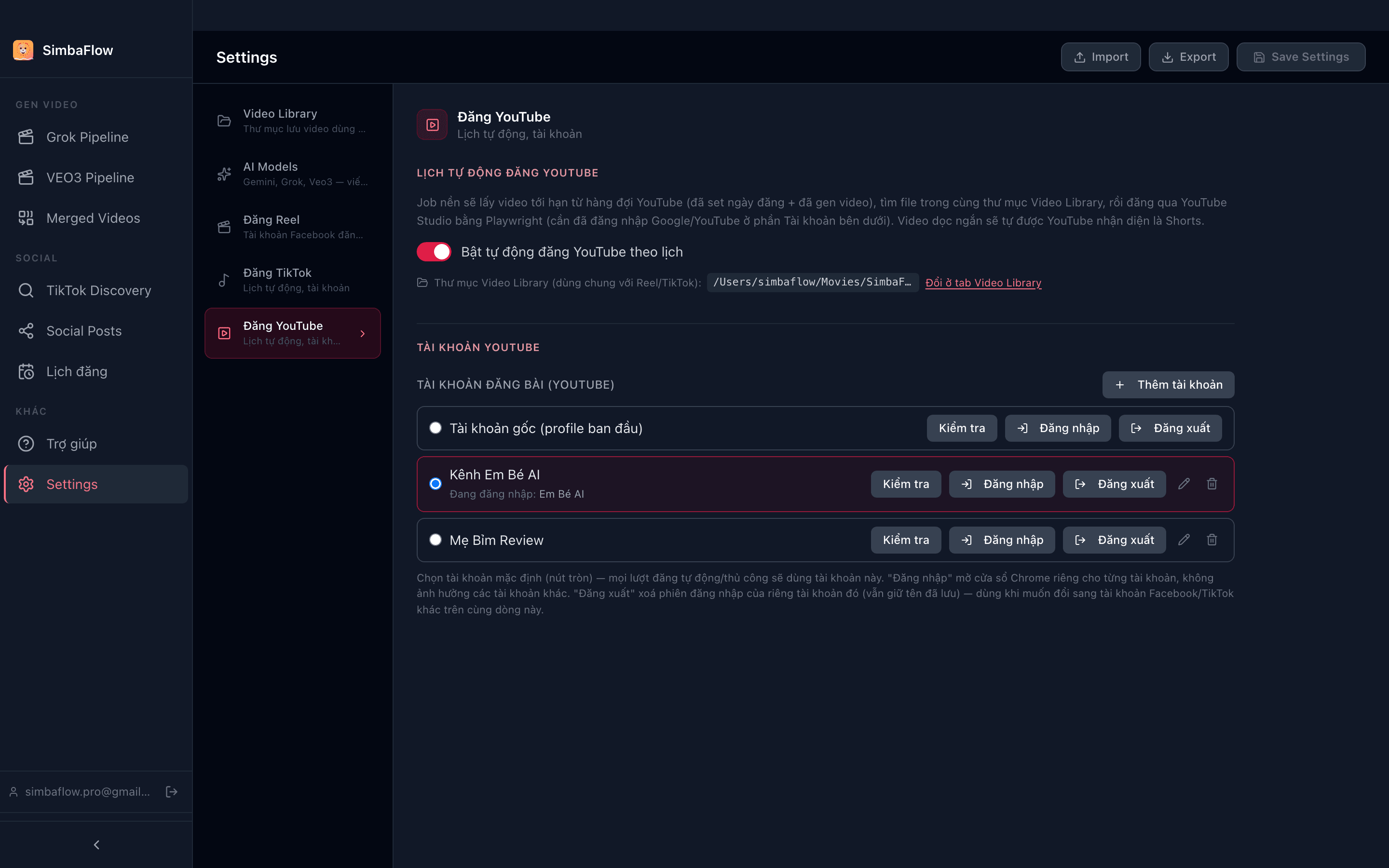Click Kiểm tra for Kênh Em Bé AI
Image resolution: width=1389 pixels, height=868 pixels.
tap(906, 484)
